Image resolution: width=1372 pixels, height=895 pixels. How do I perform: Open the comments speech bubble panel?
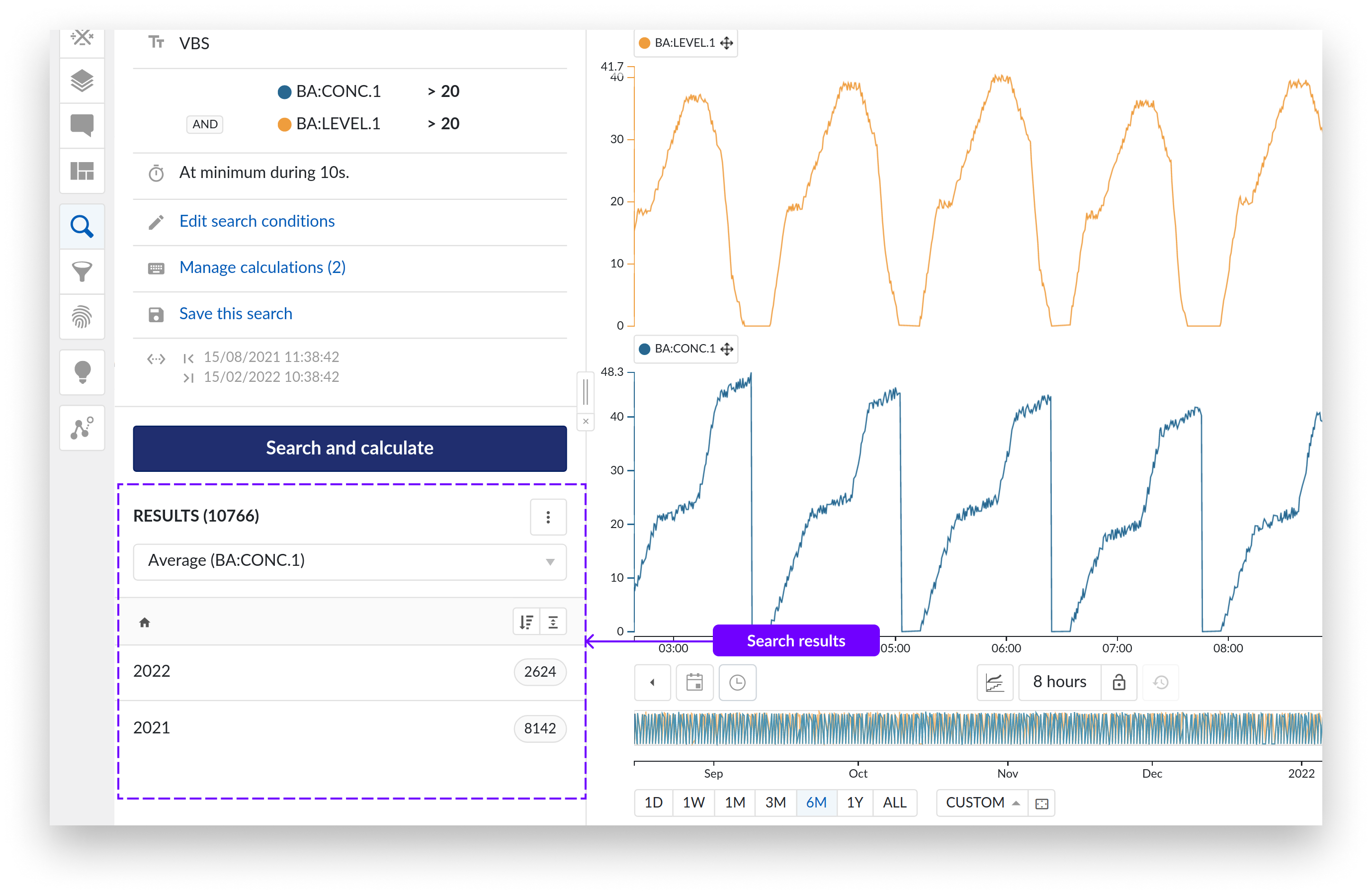pos(82,125)
